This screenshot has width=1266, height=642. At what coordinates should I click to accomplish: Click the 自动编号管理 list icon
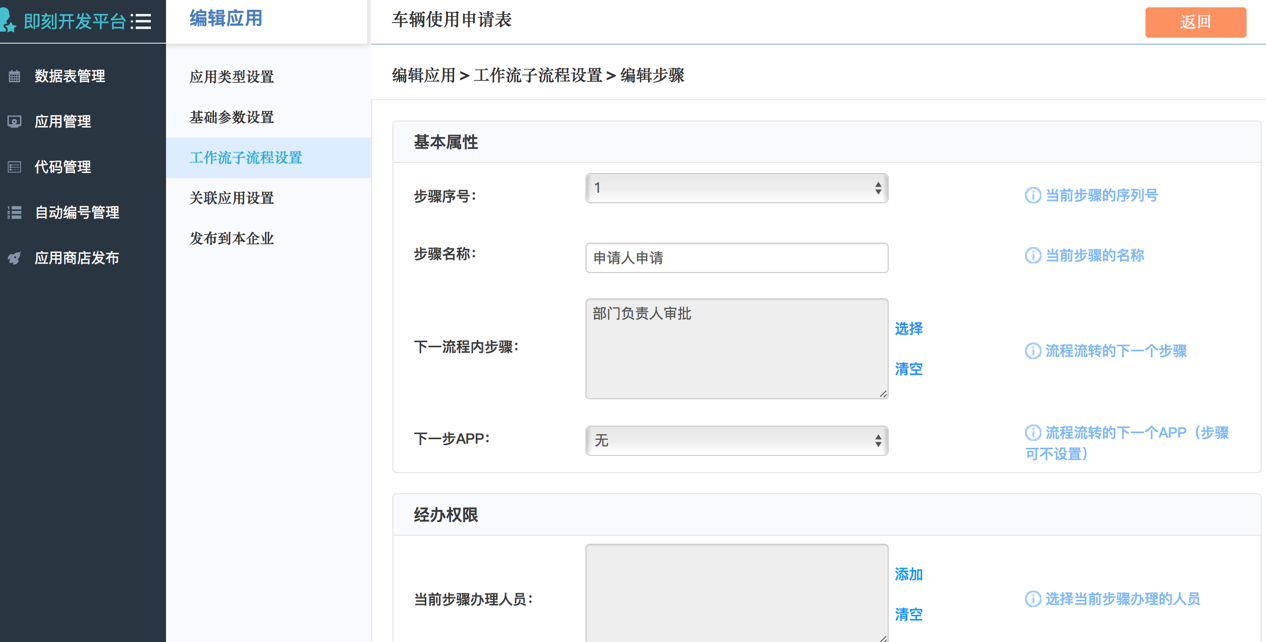[15, 212]
